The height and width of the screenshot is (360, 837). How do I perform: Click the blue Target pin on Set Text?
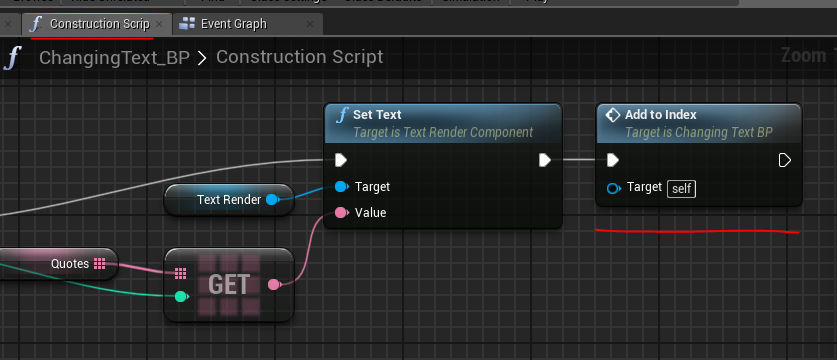(x=341, y=186)
